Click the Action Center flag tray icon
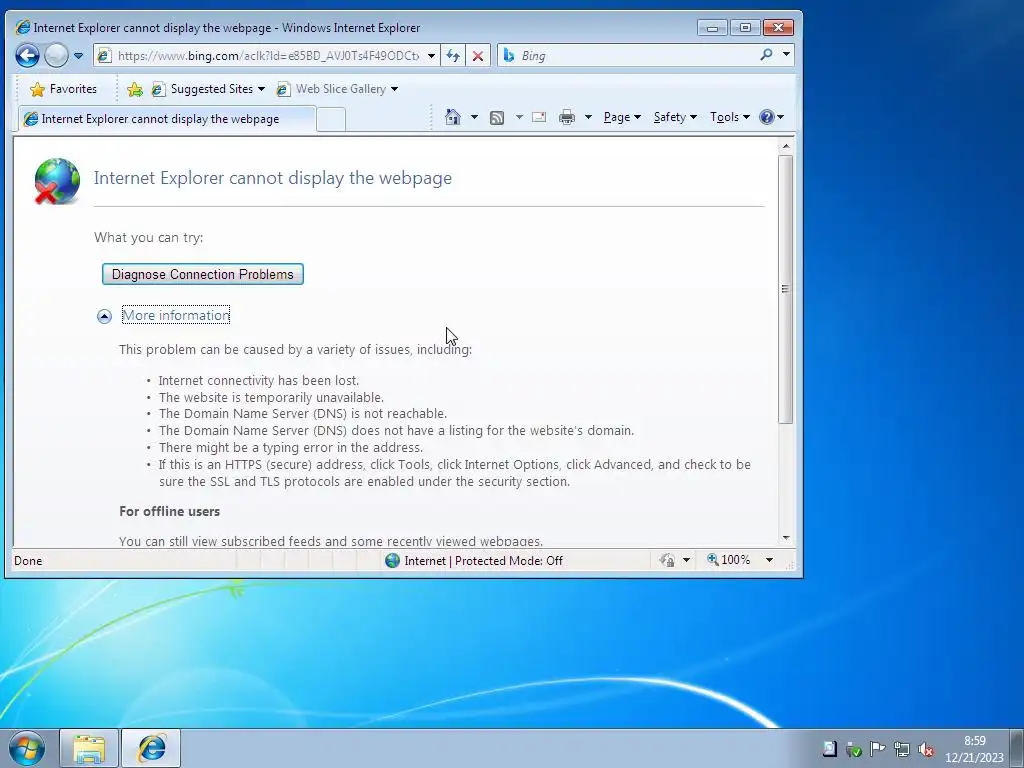Image resolution: width=1024 pixels, height=768 pixels. 877,749
